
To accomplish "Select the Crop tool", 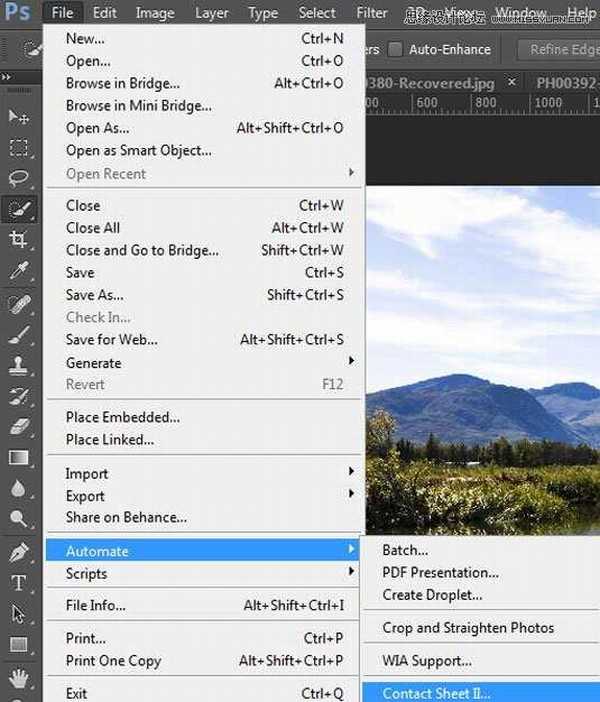I will click(19, 240).
